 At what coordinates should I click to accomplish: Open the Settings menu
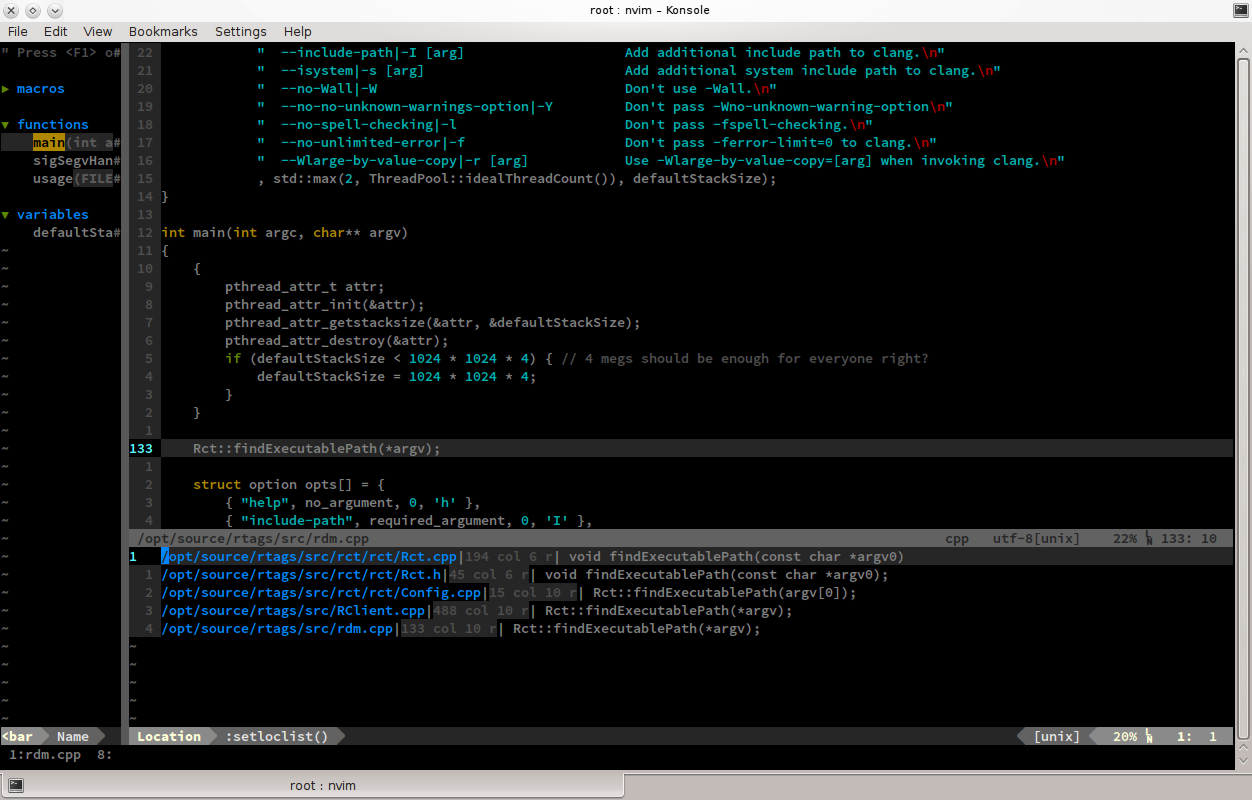coord(241,31)
